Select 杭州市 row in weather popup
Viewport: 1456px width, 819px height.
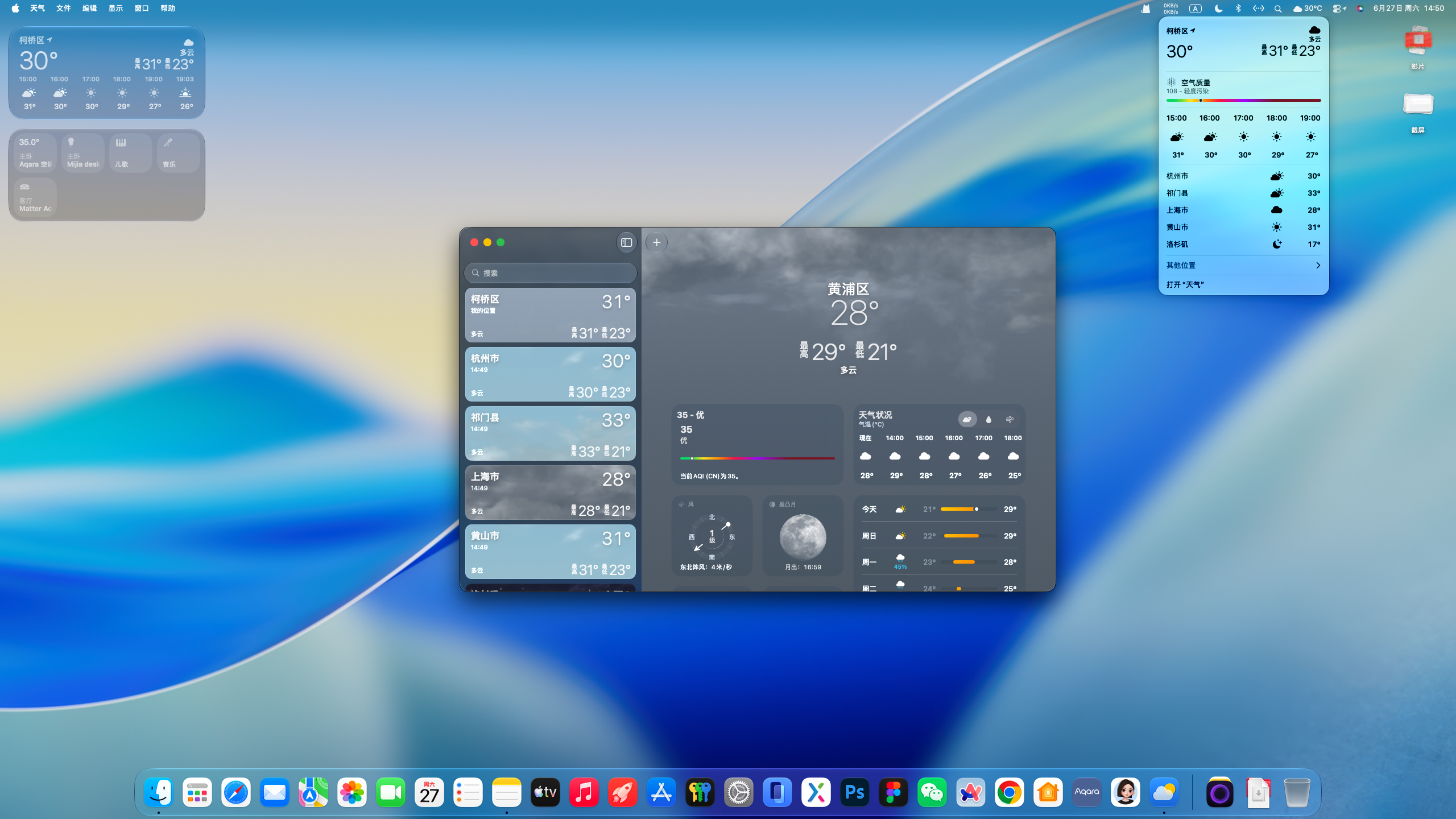(1243, 176)
